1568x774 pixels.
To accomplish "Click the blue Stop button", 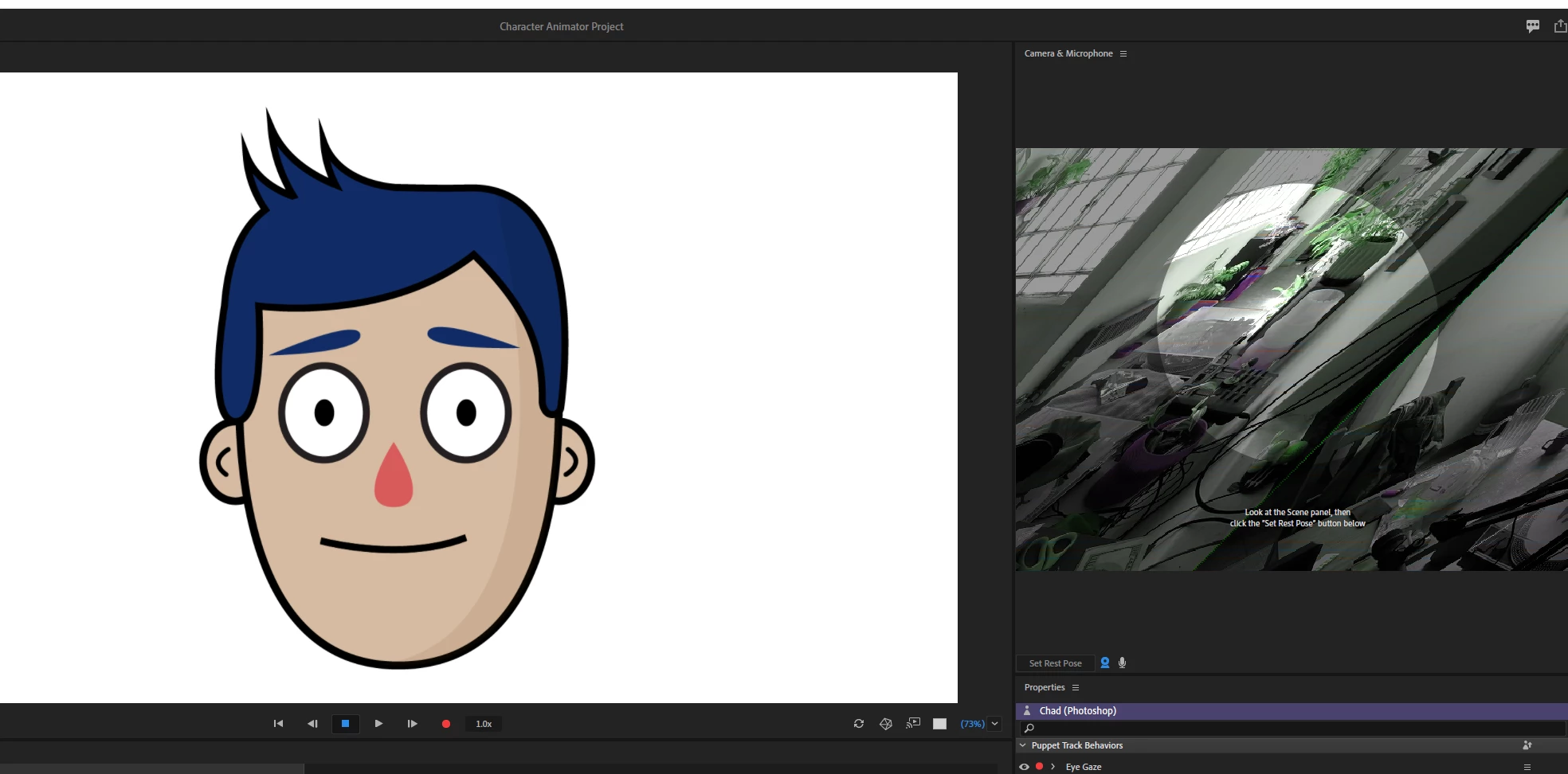I will 345,724.
